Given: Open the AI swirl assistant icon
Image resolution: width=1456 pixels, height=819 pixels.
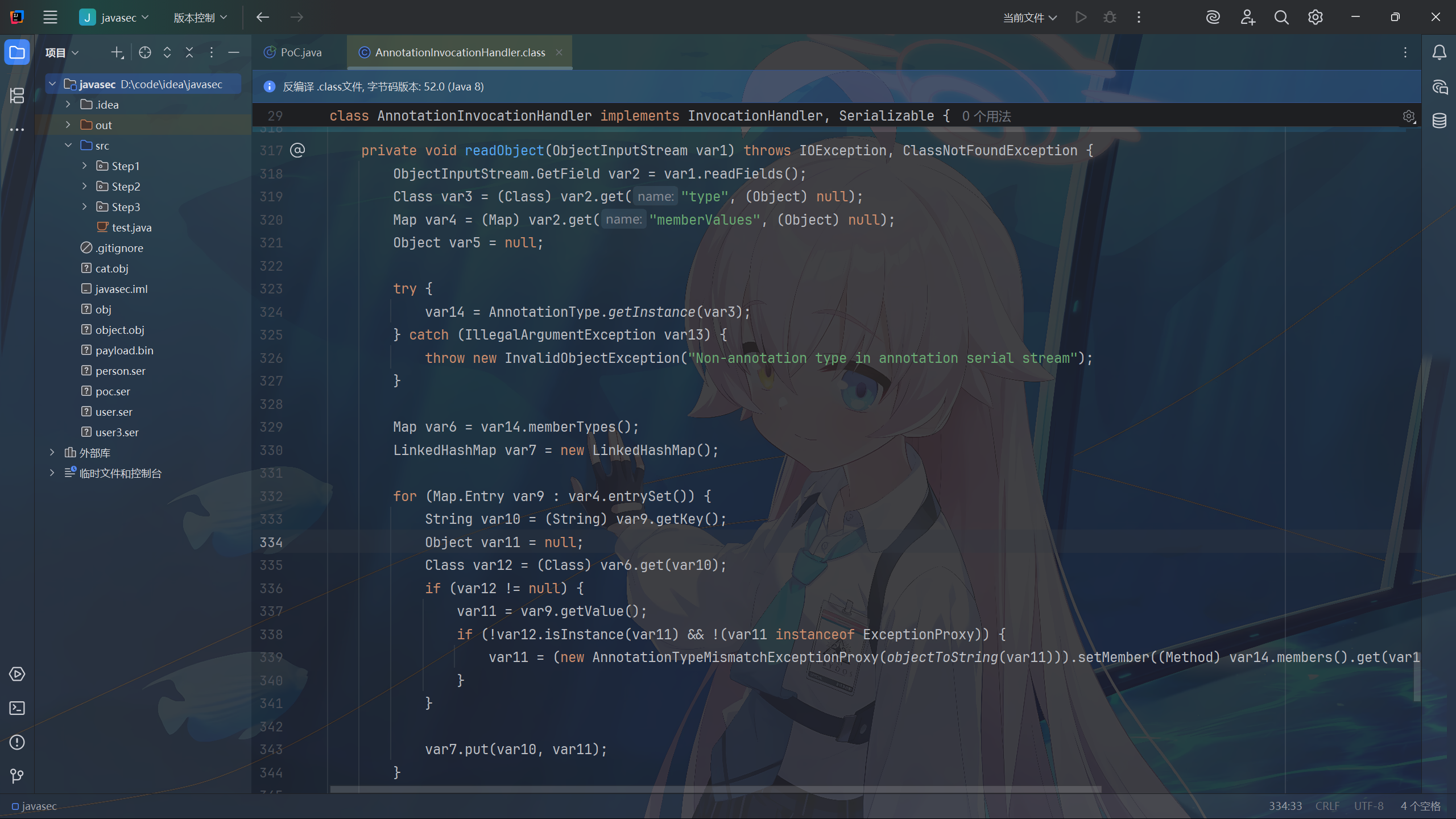Looking at the screenshot, I should [1213, 17].
